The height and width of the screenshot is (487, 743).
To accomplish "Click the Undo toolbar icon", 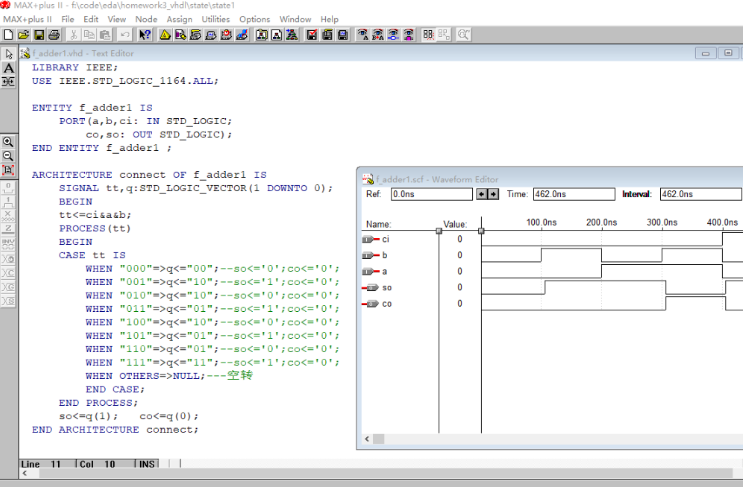I will point(125,34).
